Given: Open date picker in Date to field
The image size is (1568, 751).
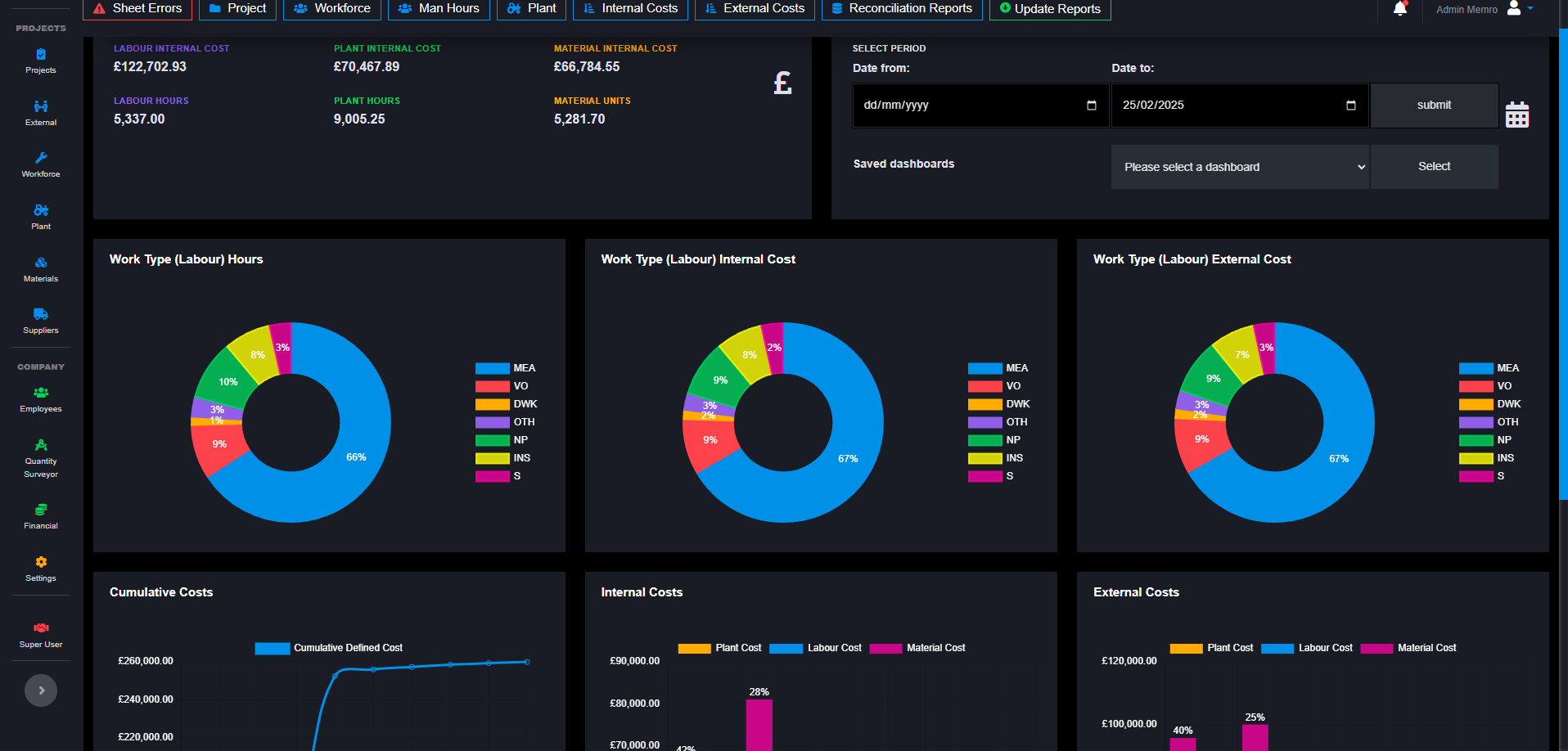Looking at the screenshot, I should (x=1350, y=106).
